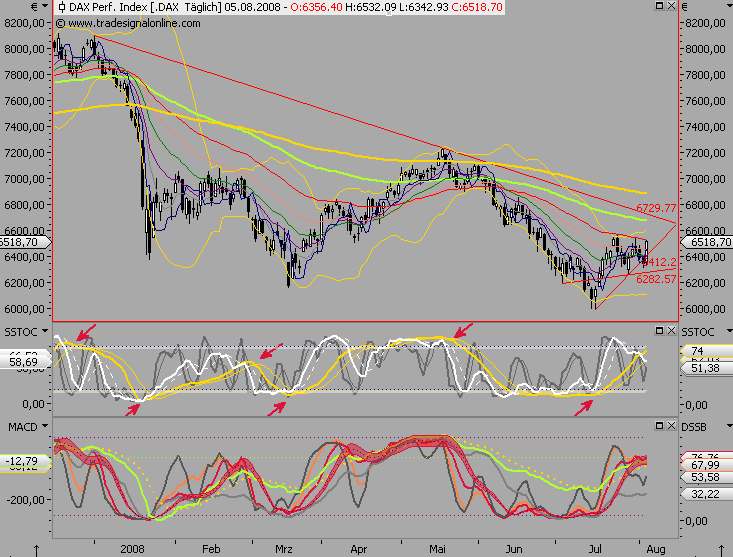Click the C:6518.70 close value in header
Viewport: 733px width, 557px height.
[476, 7]
